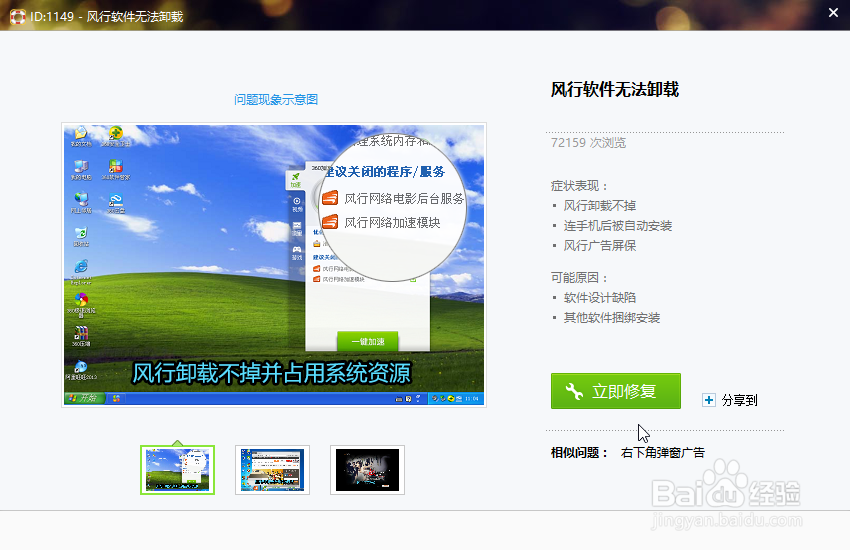Open similar problem 右下角弹窗广告
The image size is (850, 550).
click(x=662, y=452)
